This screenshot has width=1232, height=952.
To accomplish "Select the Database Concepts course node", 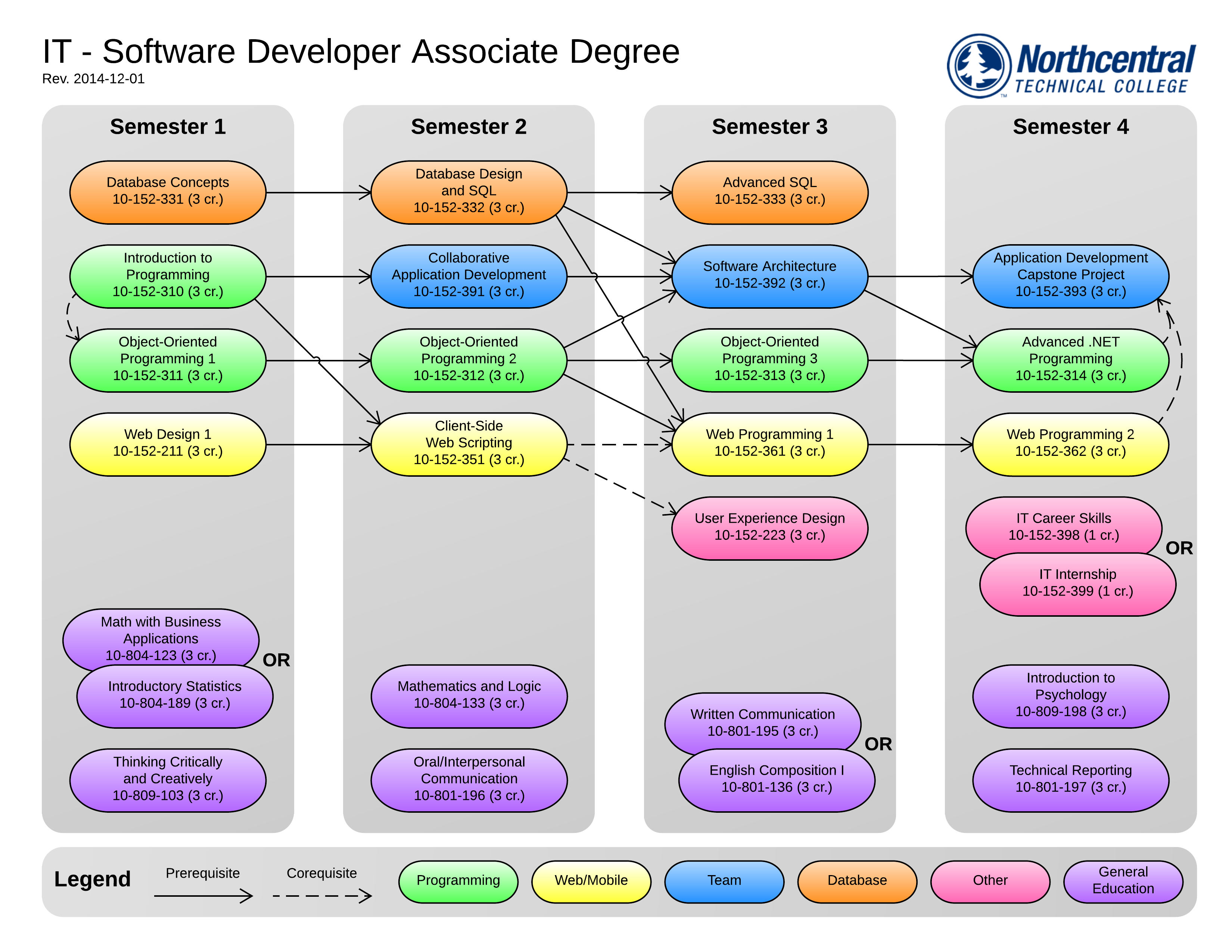I will coord(168,192).
